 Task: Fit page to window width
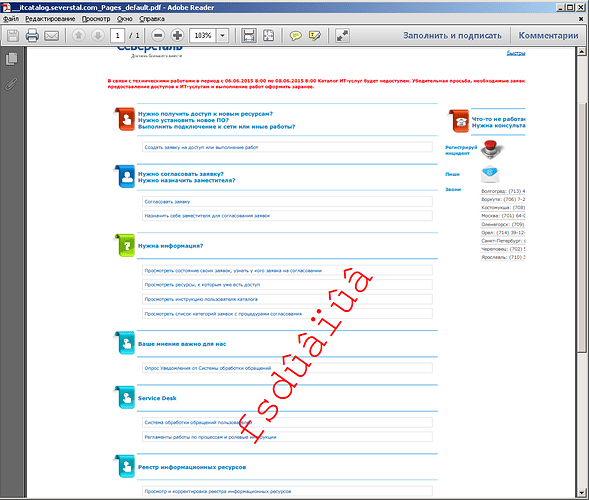[249, 36]
